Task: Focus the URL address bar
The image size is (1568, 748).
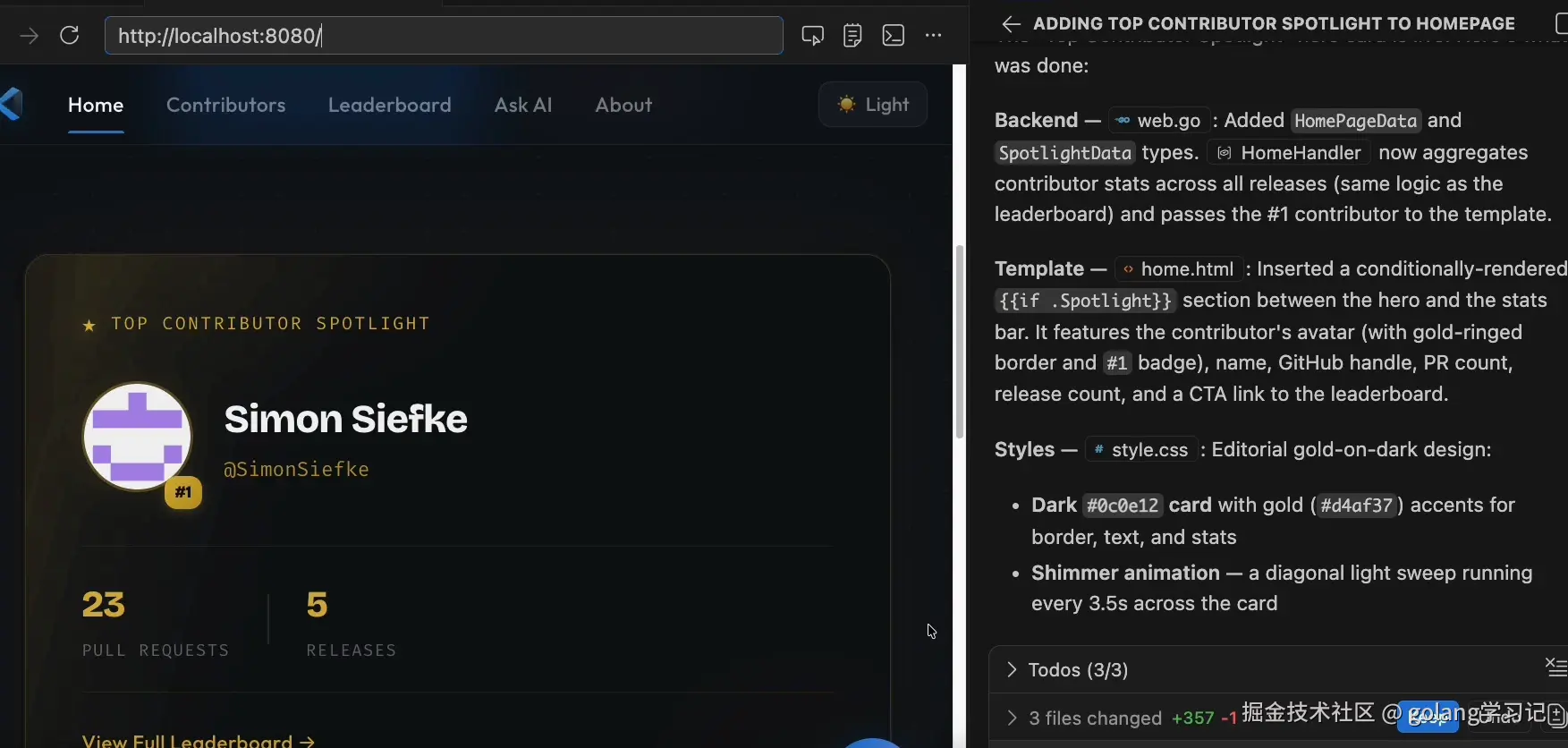Action: point(444,36)
